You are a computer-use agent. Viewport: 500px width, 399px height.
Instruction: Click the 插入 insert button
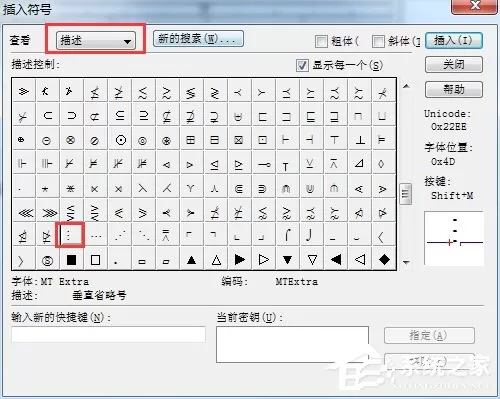tap(454, 41)
